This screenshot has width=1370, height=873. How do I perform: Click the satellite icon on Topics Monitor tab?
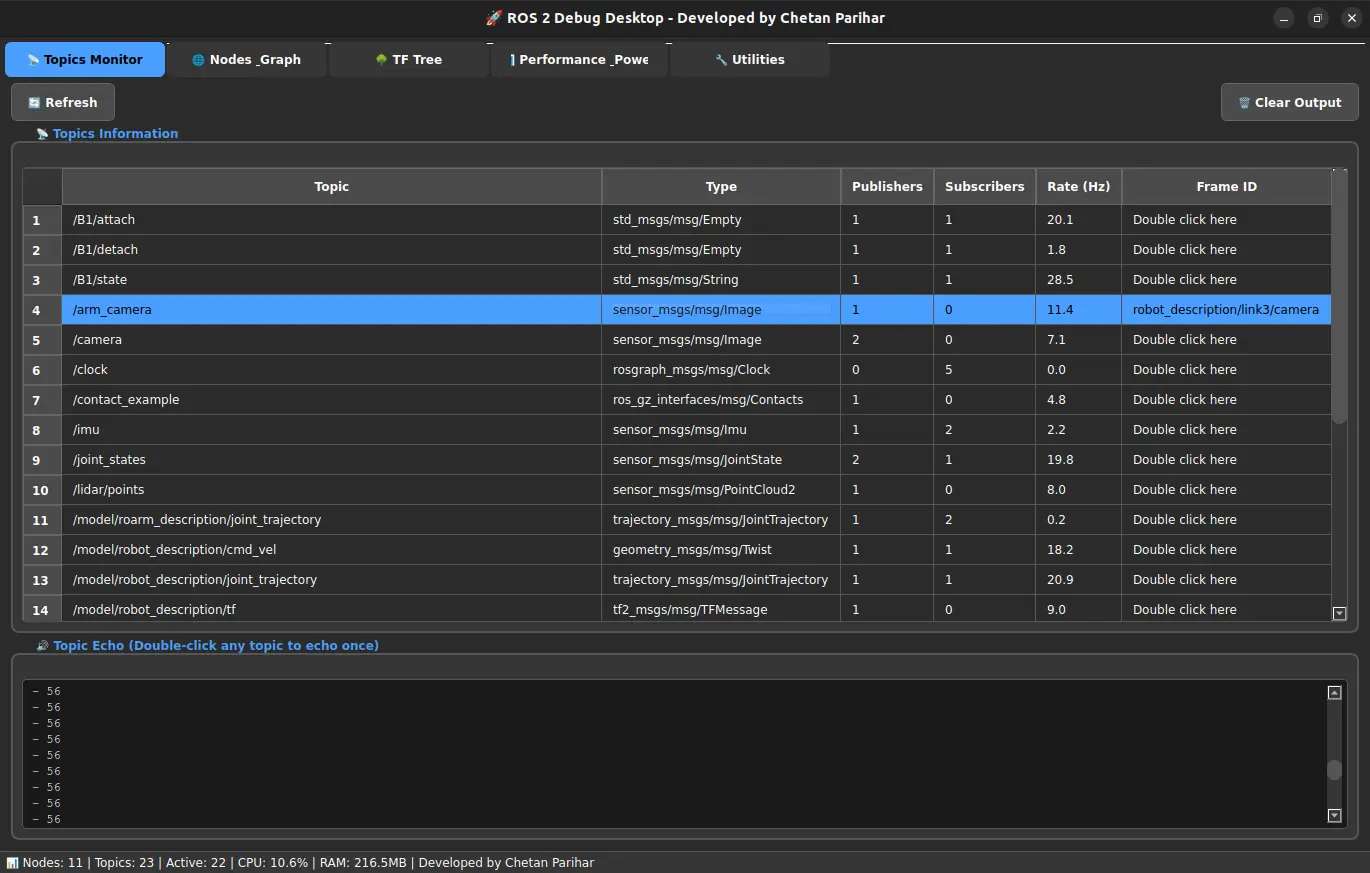(x=33, y=60)
